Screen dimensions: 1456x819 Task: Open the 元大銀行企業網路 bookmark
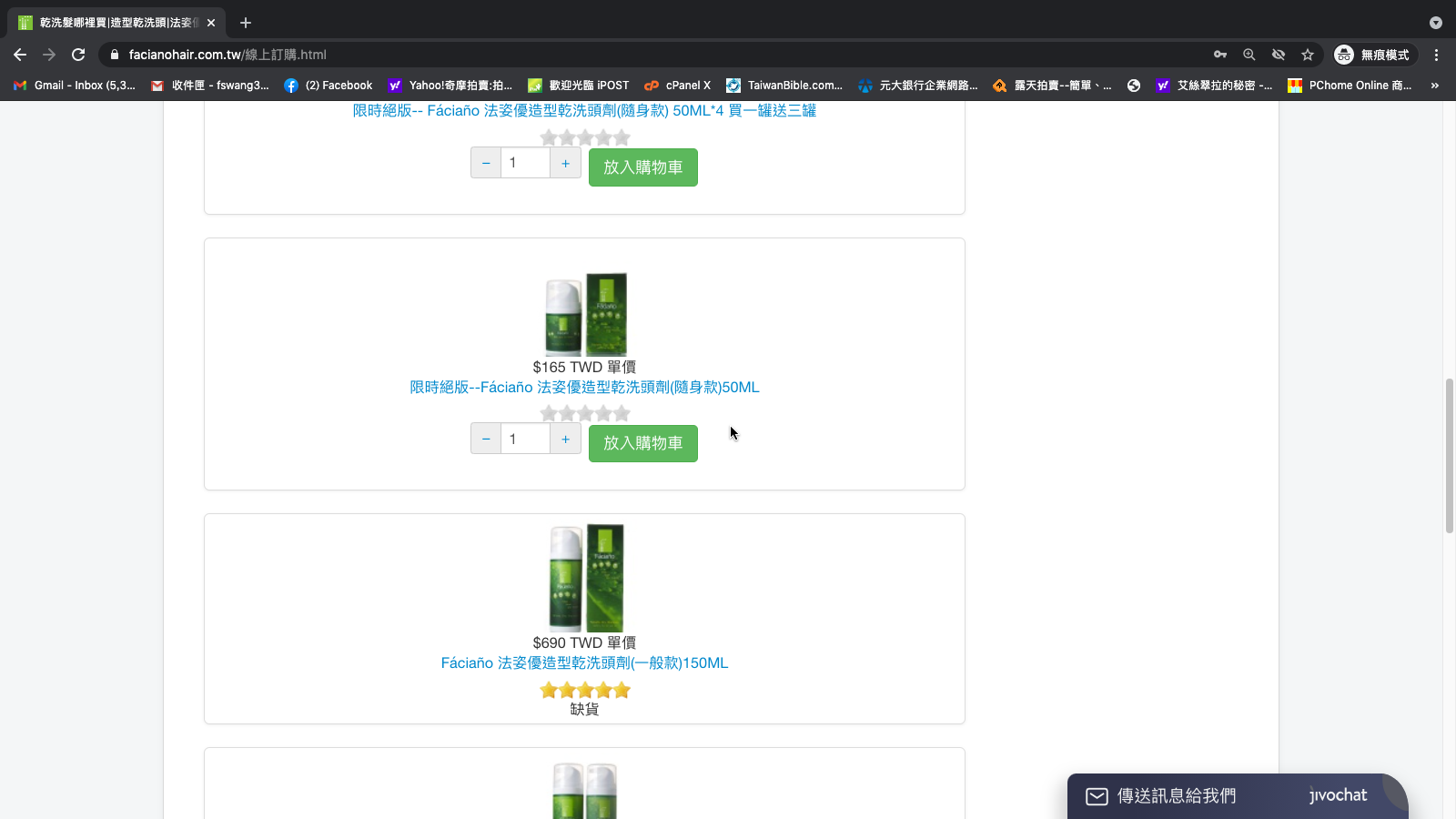pos(918,86)
